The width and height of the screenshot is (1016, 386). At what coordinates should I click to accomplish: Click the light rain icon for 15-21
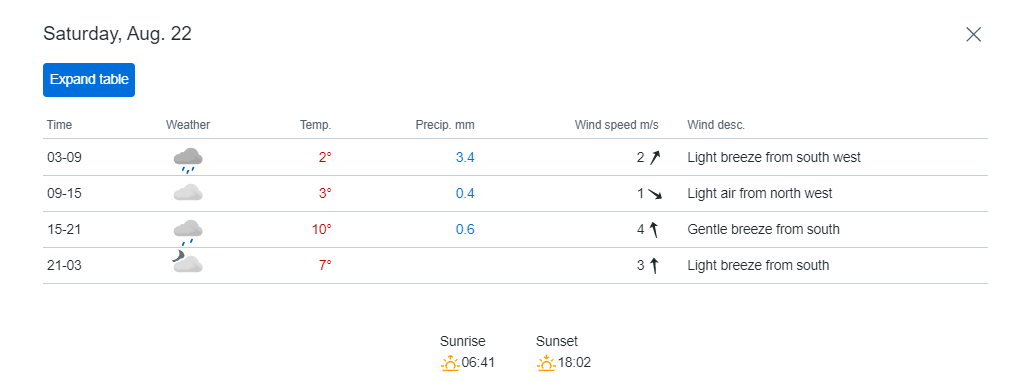click(188, 232)
